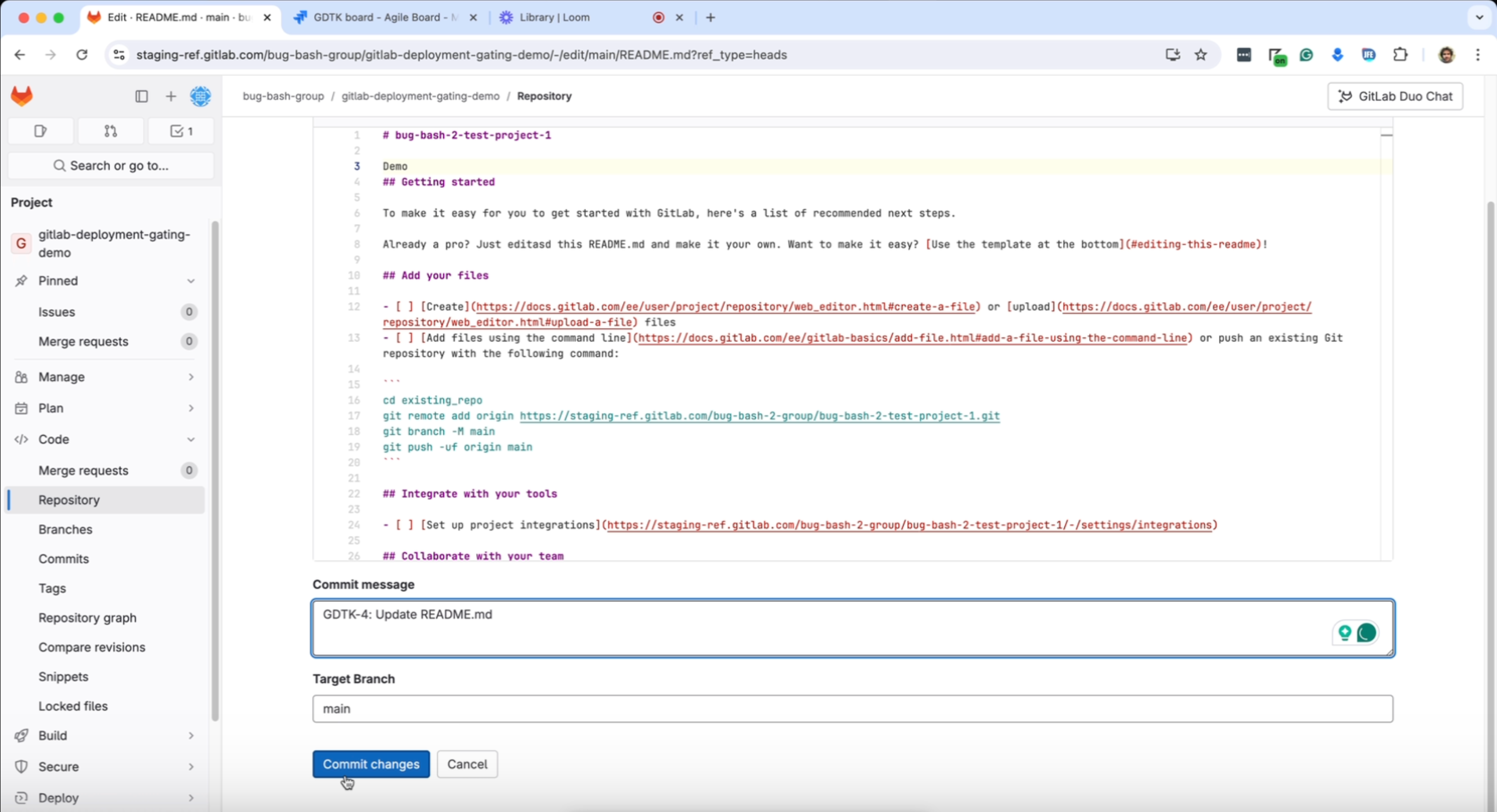Viewport: 1497px width, 812px height.
Task: Open the to-do list icon showing count 1
Action: (x=181, y=131)
